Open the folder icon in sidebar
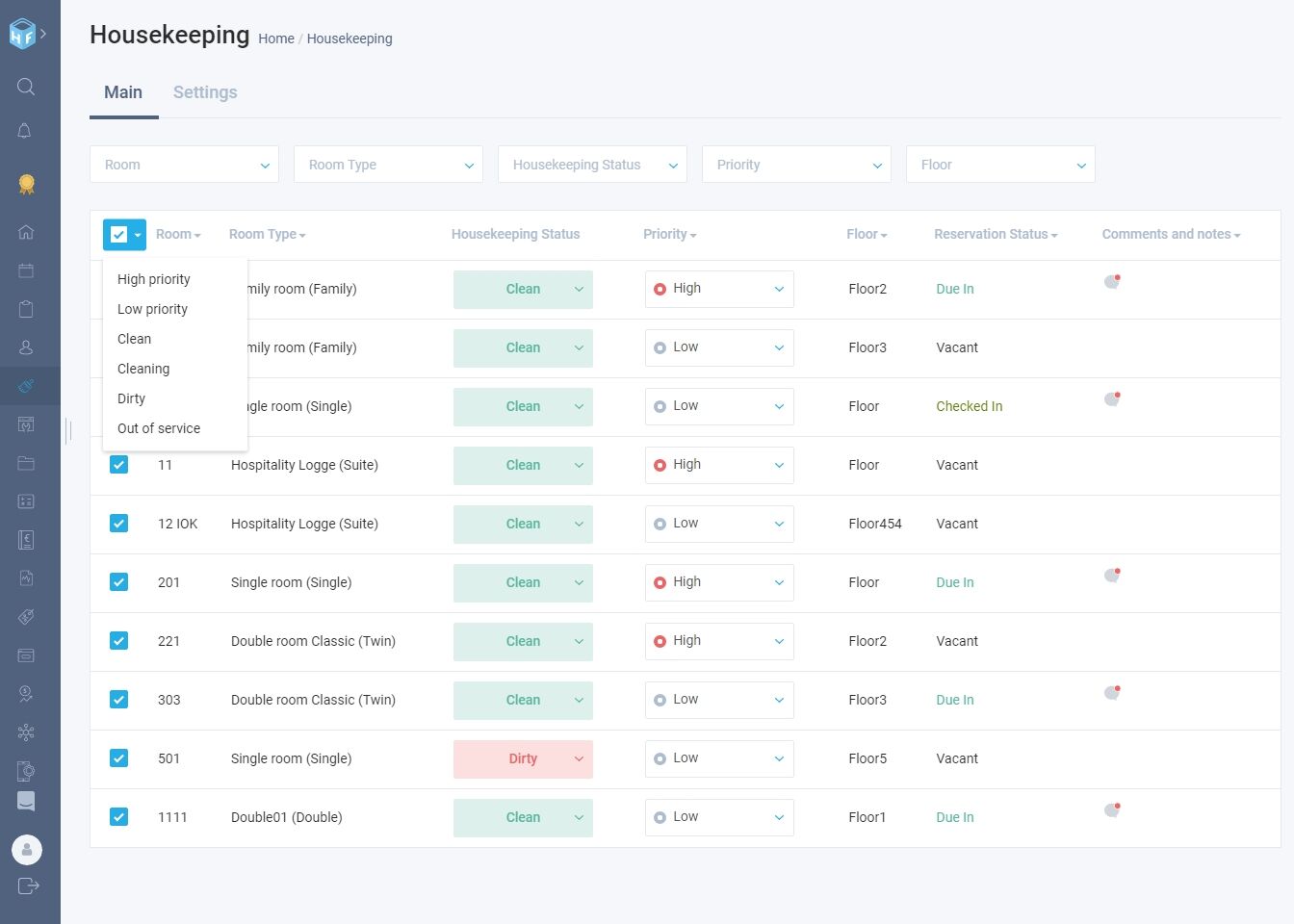The height and width of the screenshot is (924, 1294). pyautogui.click(x=26, y=463)
